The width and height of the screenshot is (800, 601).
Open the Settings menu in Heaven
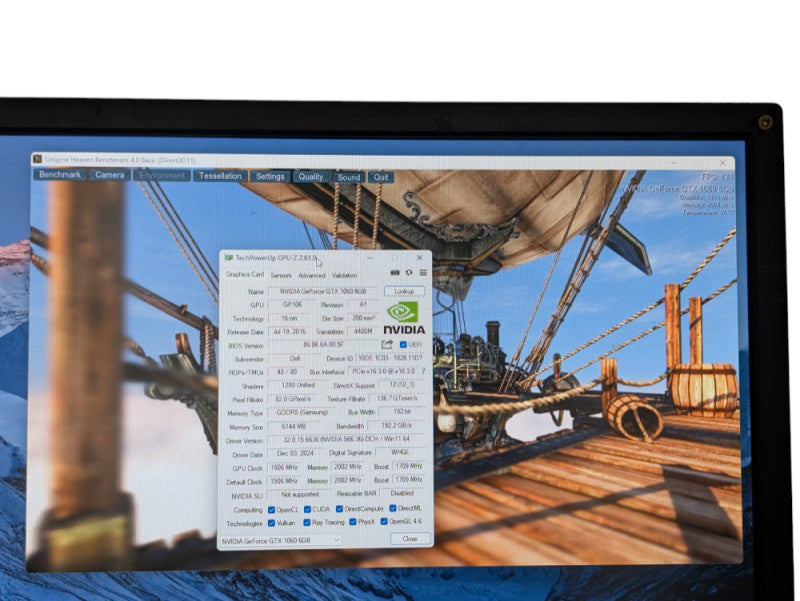[270, 177]
